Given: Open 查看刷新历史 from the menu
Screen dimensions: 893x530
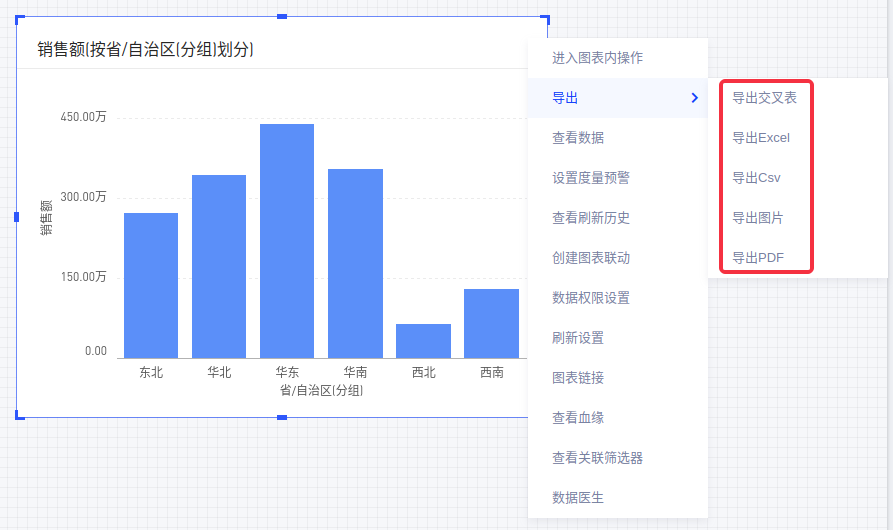Looking at the screenshot, I should coord(591,218).
